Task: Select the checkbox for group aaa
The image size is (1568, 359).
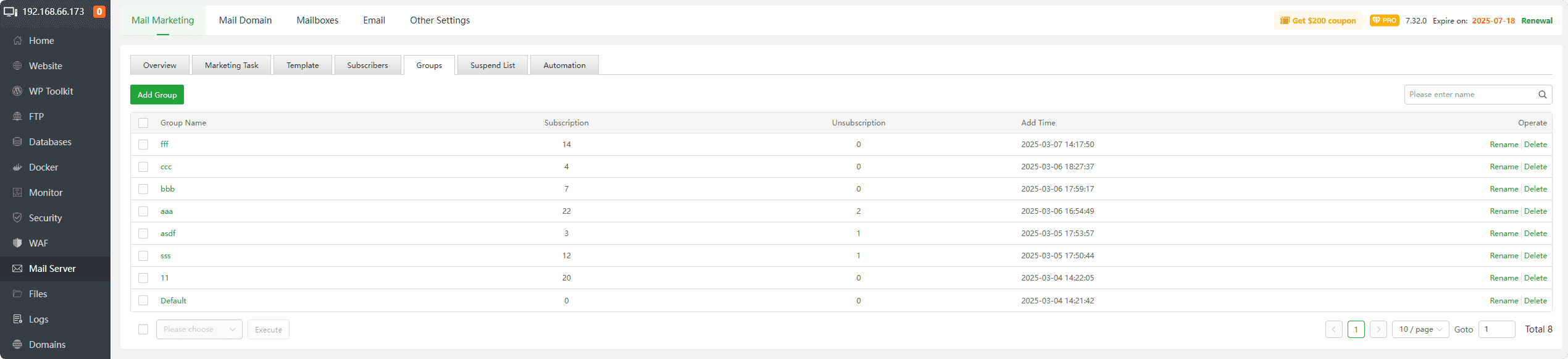Action: pyautogui.click(x=143, y=211)
